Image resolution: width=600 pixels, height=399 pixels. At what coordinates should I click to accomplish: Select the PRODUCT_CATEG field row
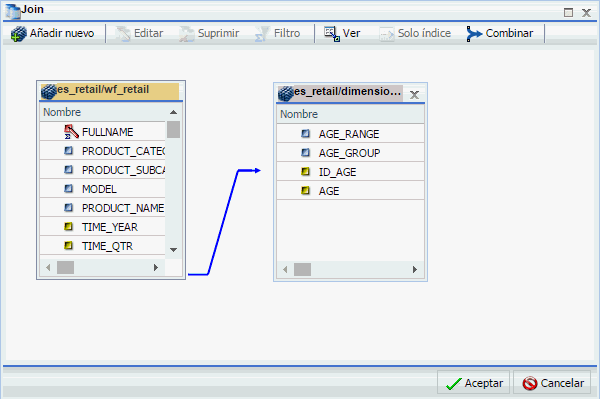click(x=103, y=151)
